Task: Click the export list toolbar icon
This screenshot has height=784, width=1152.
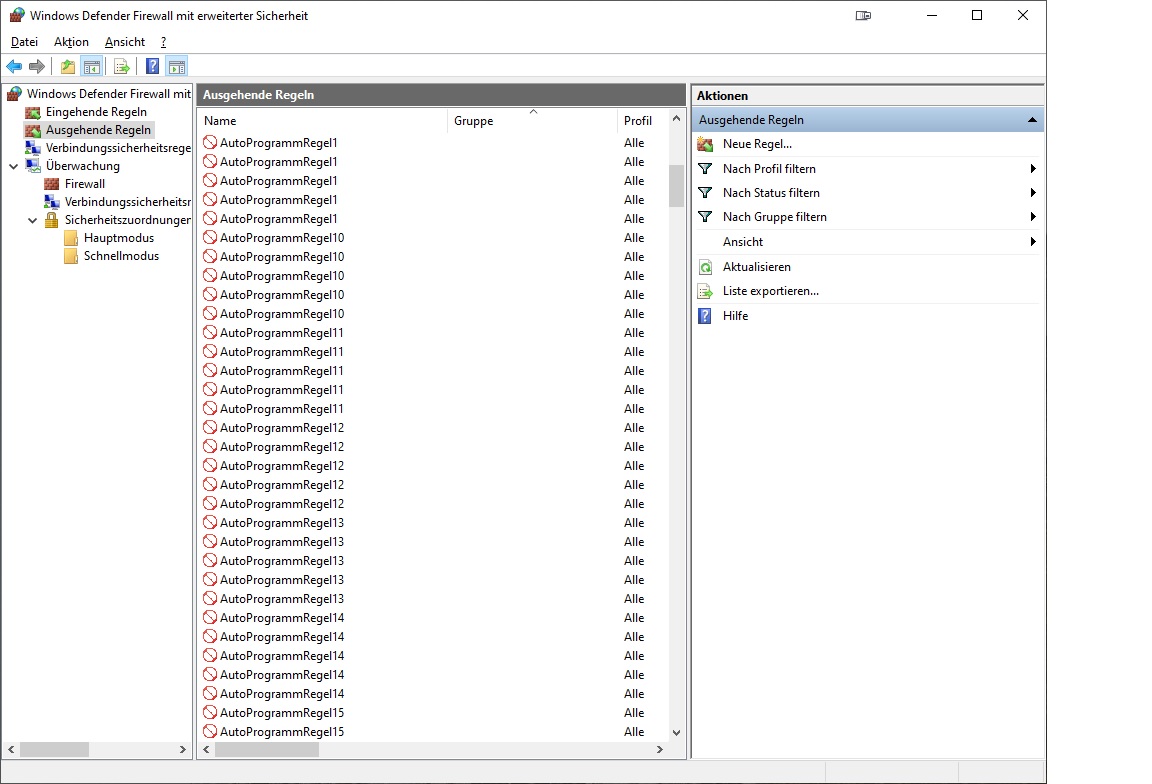Action: tap(122, 67)
